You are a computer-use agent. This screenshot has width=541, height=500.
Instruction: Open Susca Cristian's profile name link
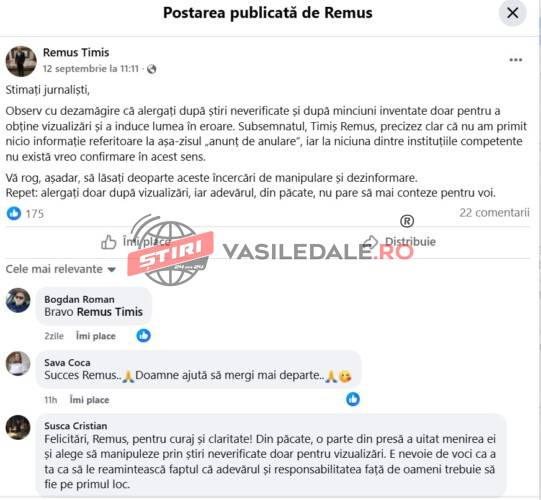(76, 426)
